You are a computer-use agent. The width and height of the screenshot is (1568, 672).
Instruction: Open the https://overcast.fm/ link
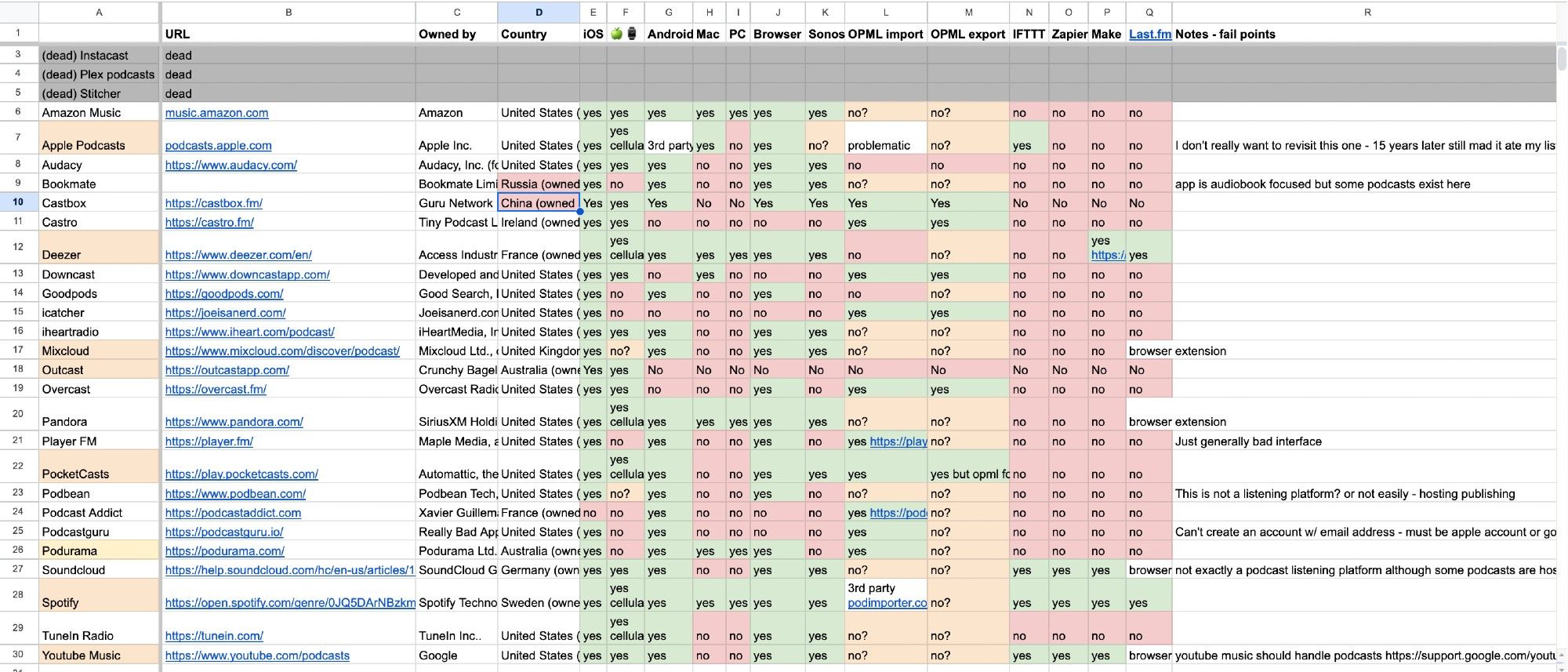click(x=216, y=390)
